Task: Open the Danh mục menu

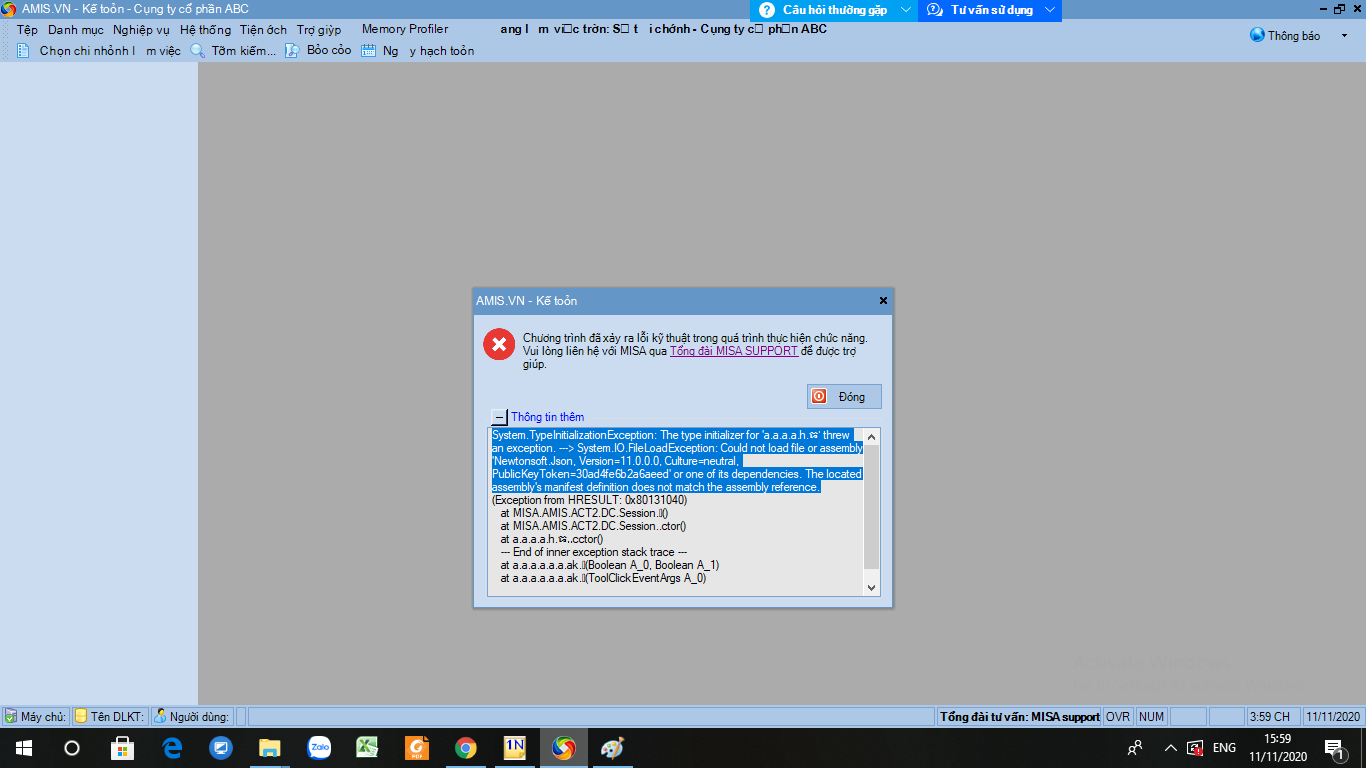Action: 76,30
